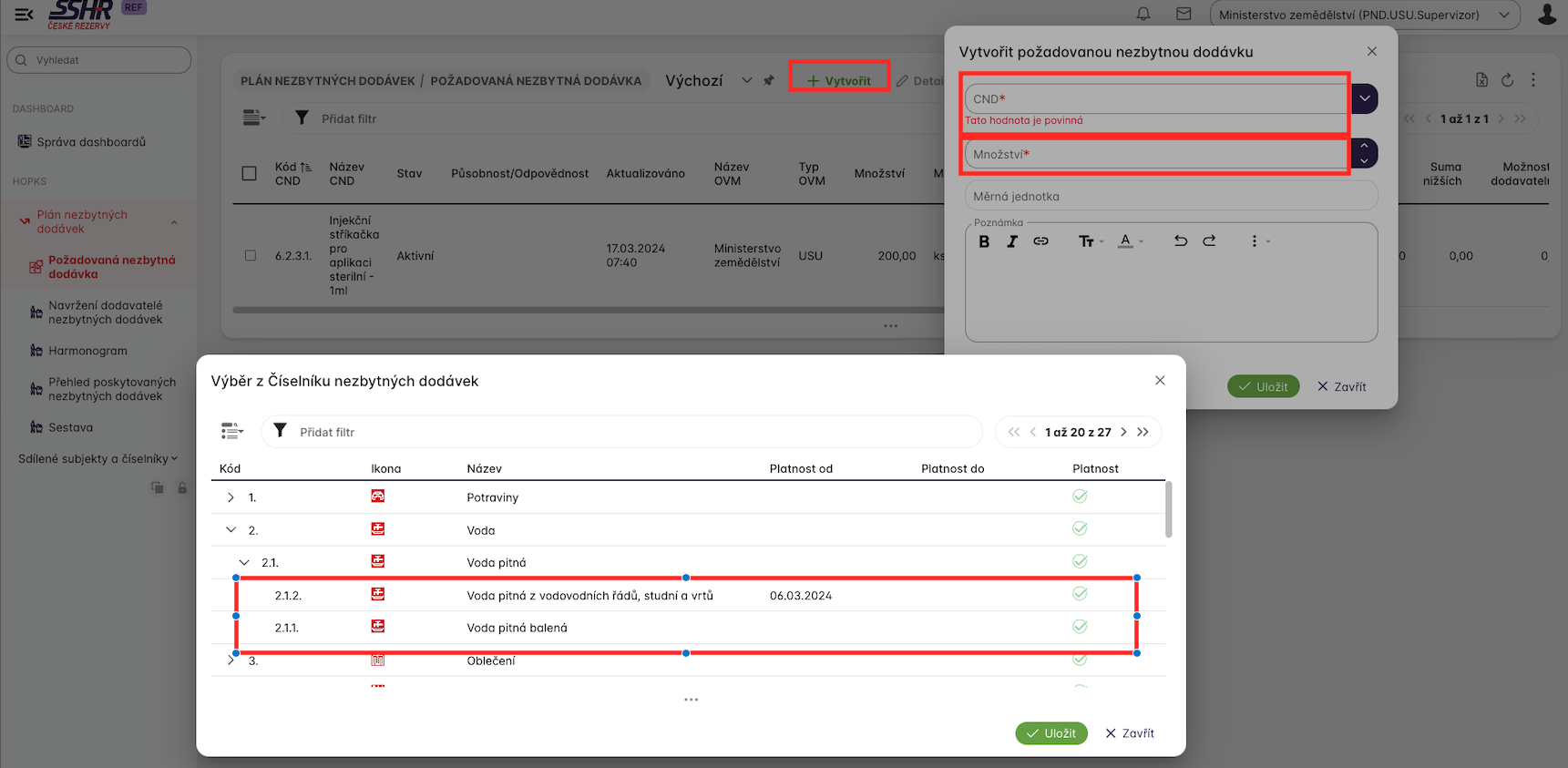Image resolution: width=1568 pixels, height=768 pixels.
Task: Click Uložit in the číselník selection dialog
Action: click(x=1051, y=733)
